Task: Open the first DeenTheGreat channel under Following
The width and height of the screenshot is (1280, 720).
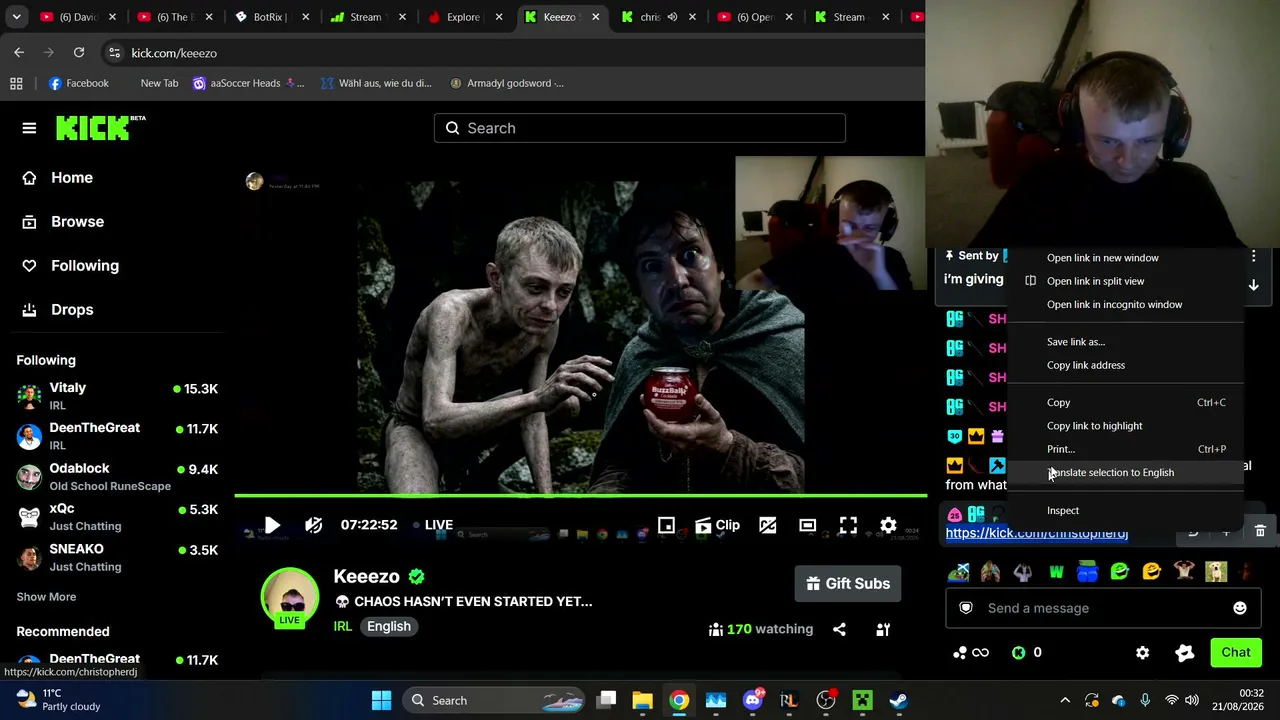Action: pyautogui.click(x=118, y=436)
